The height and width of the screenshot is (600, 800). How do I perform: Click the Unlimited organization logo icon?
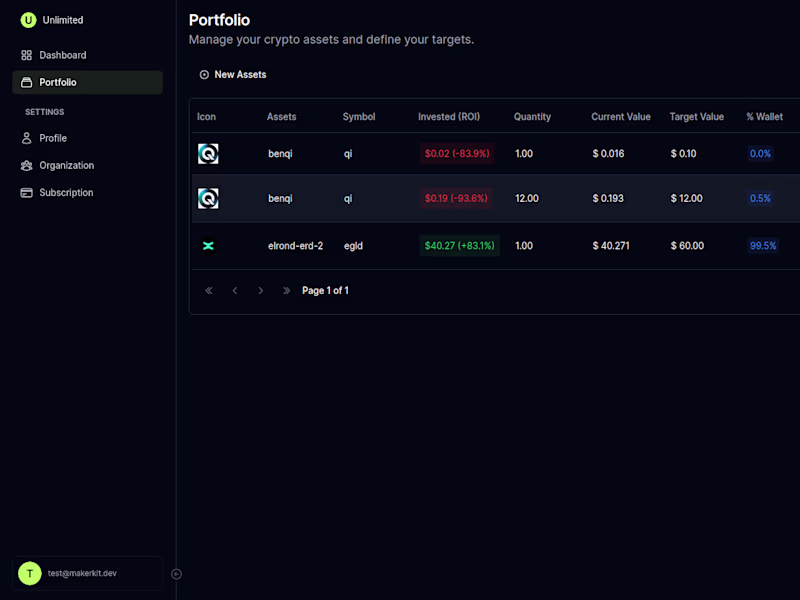[x=28, y=20]
